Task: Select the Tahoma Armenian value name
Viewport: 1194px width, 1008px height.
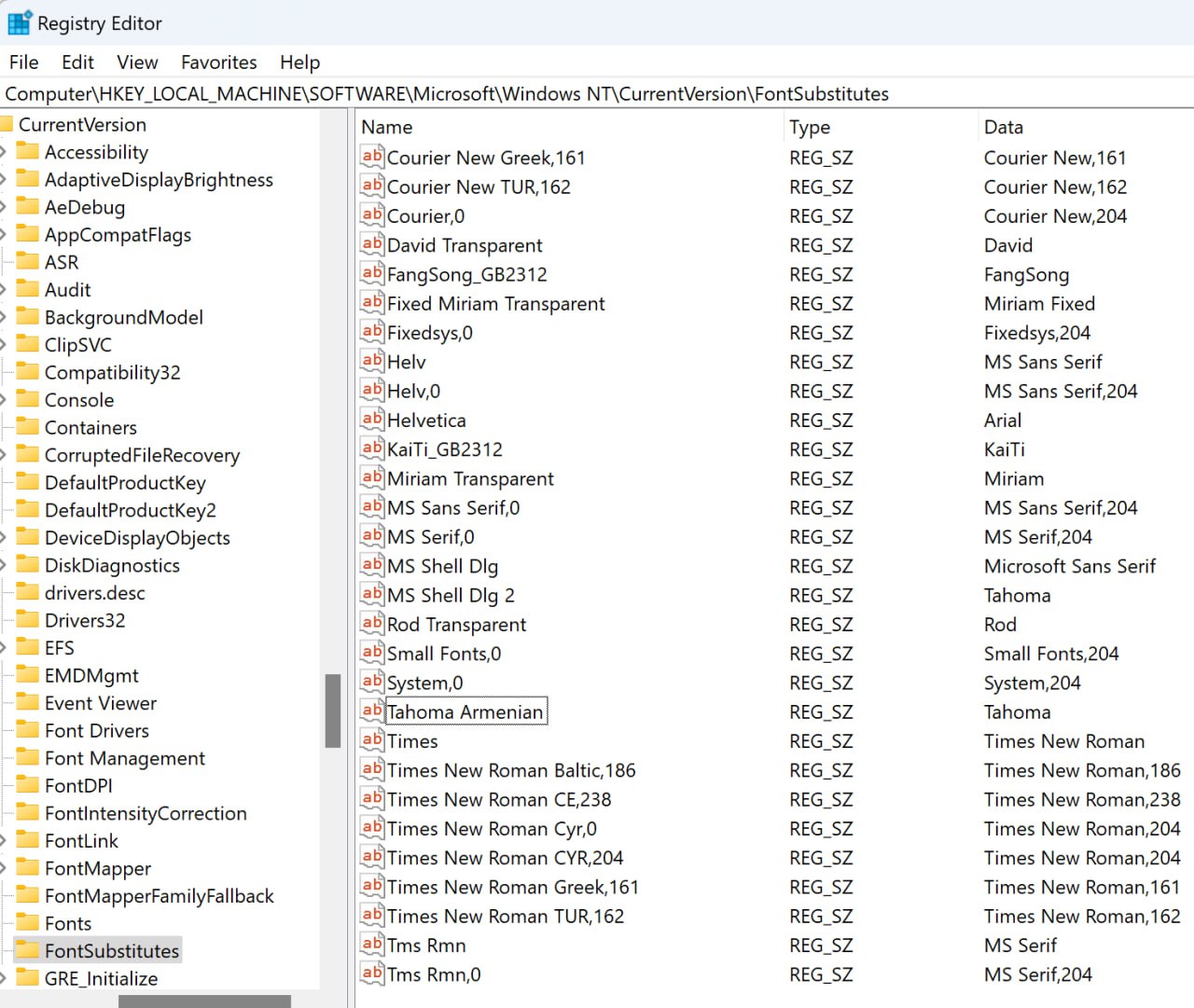Action: click(465, 711)
